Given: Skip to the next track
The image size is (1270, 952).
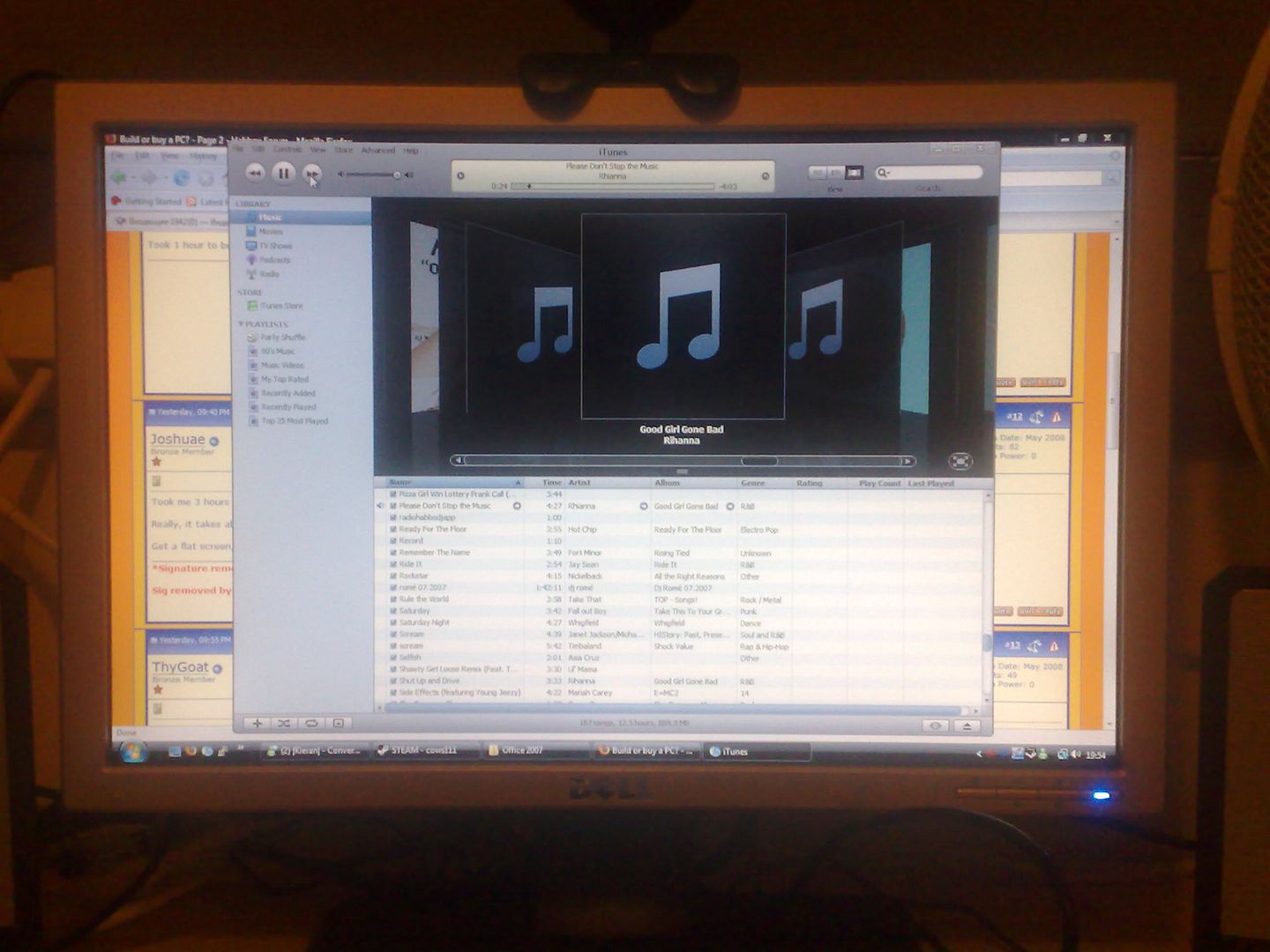Looking at the screenshot, I should click(312, 174).
